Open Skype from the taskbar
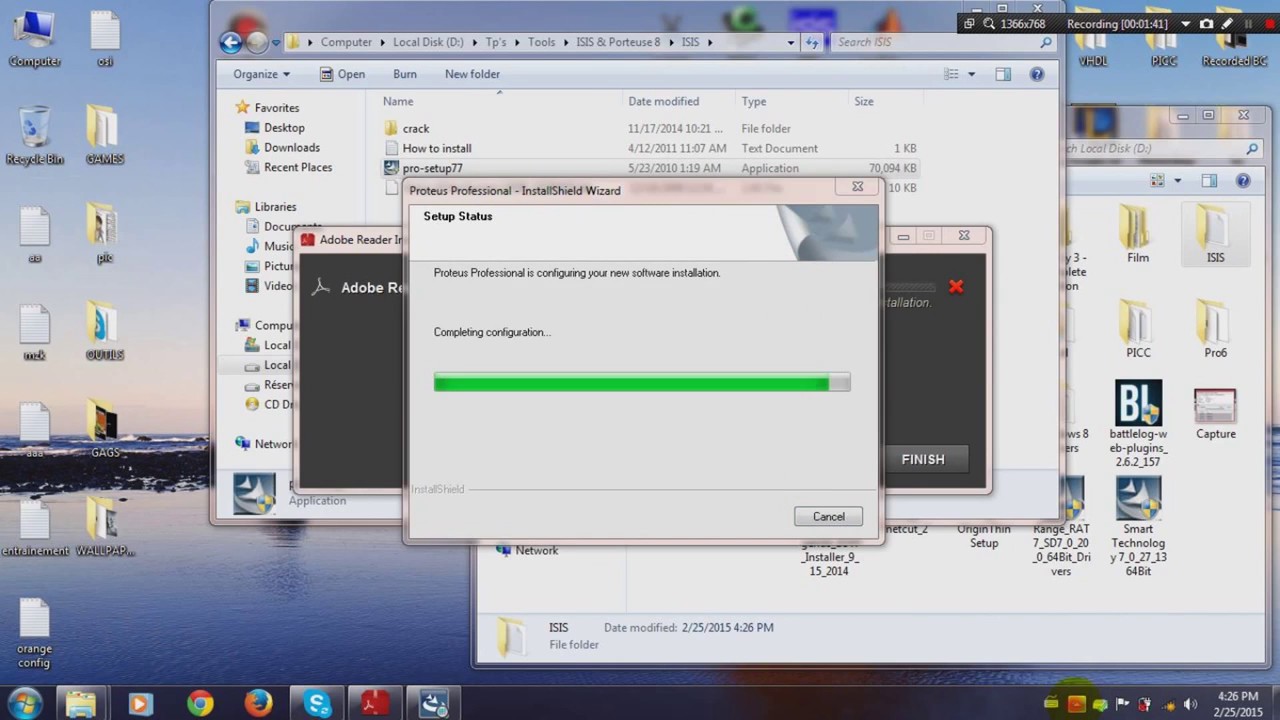The height and width of the screenshot is (720, 1280). 317,703
